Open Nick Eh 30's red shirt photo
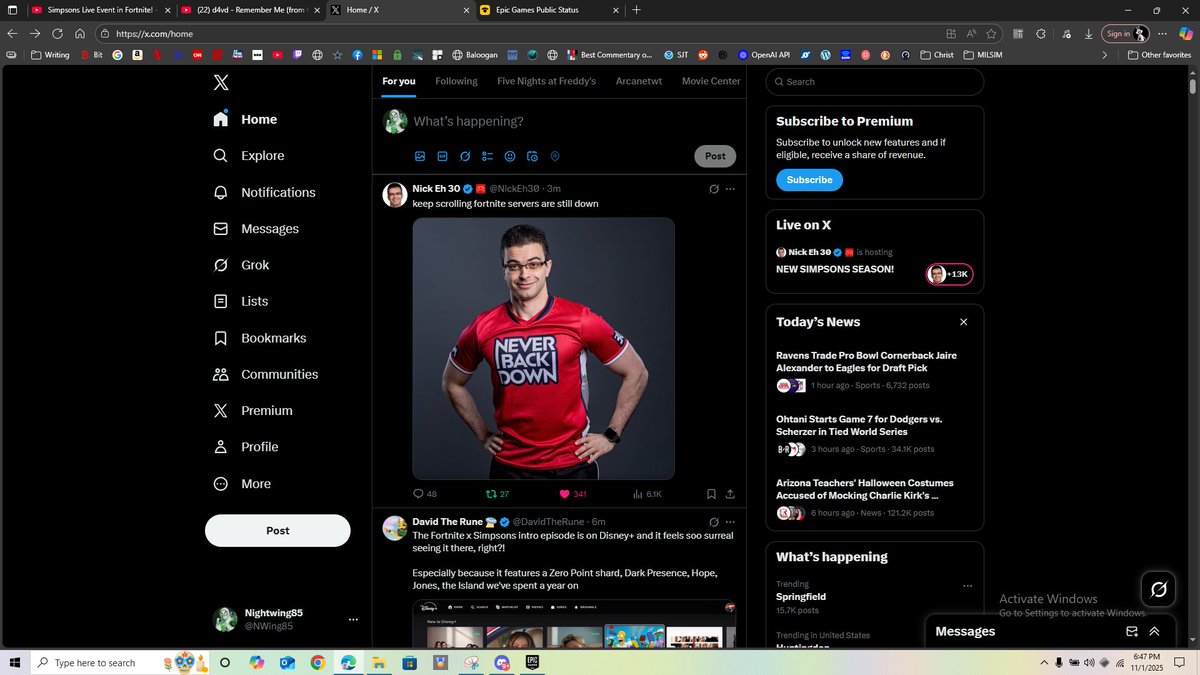 pos(544,348)
